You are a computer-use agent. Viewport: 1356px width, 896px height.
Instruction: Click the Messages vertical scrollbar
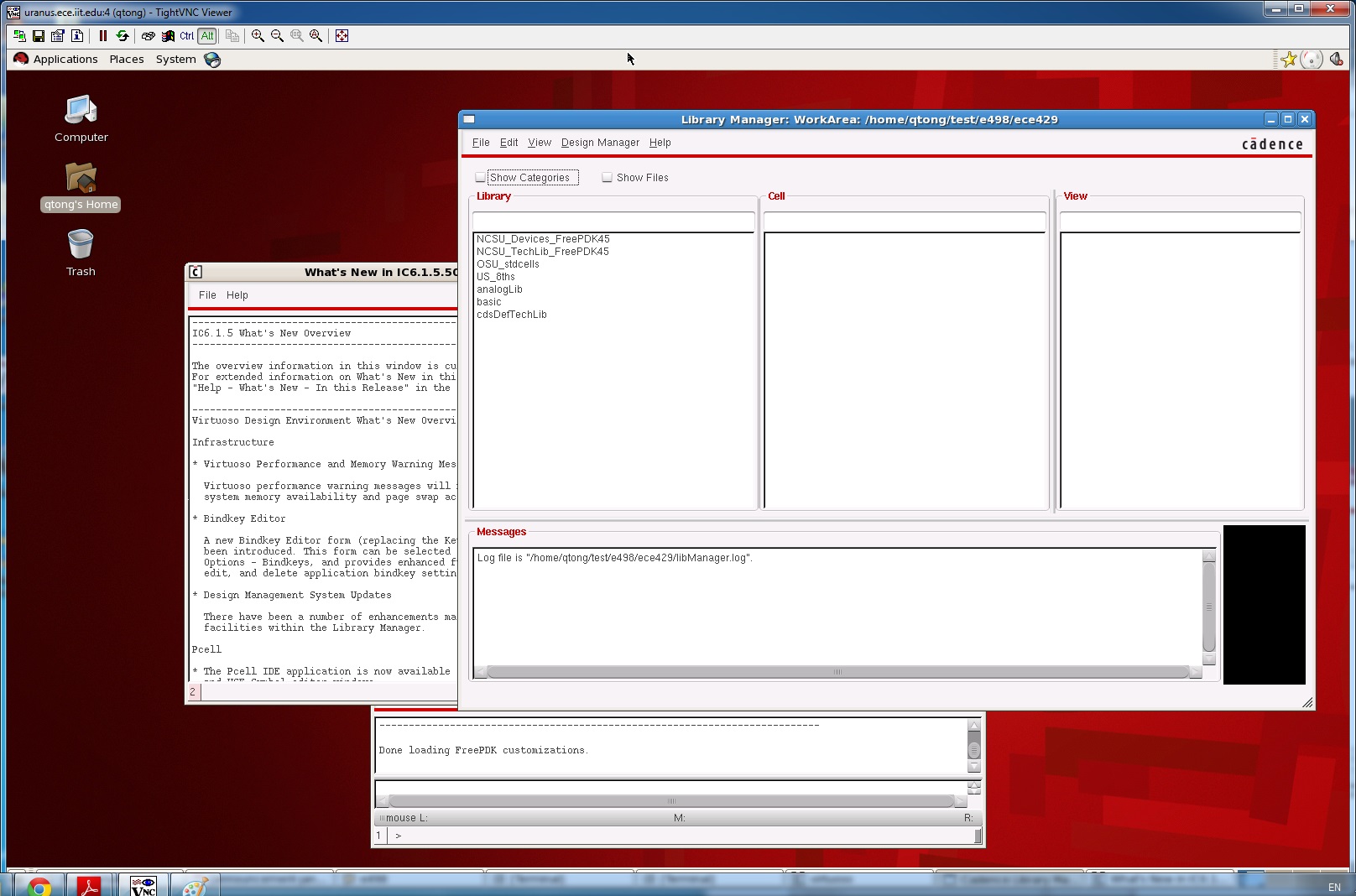point(1209,607)
